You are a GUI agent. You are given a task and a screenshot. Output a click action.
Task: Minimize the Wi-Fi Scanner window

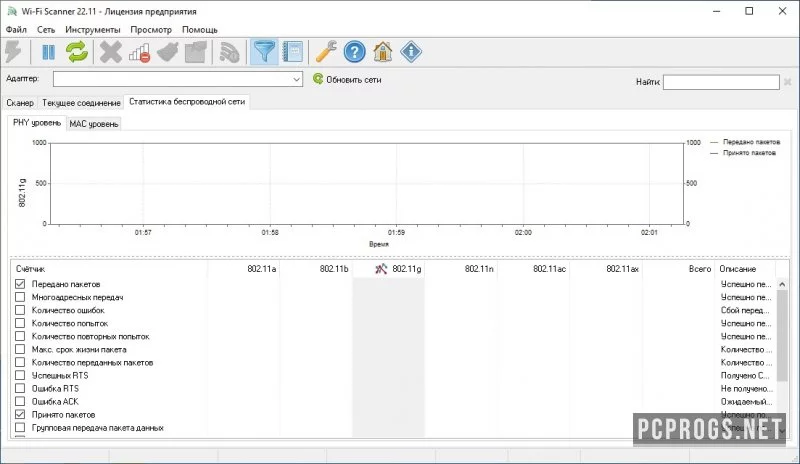coord(717,11)
